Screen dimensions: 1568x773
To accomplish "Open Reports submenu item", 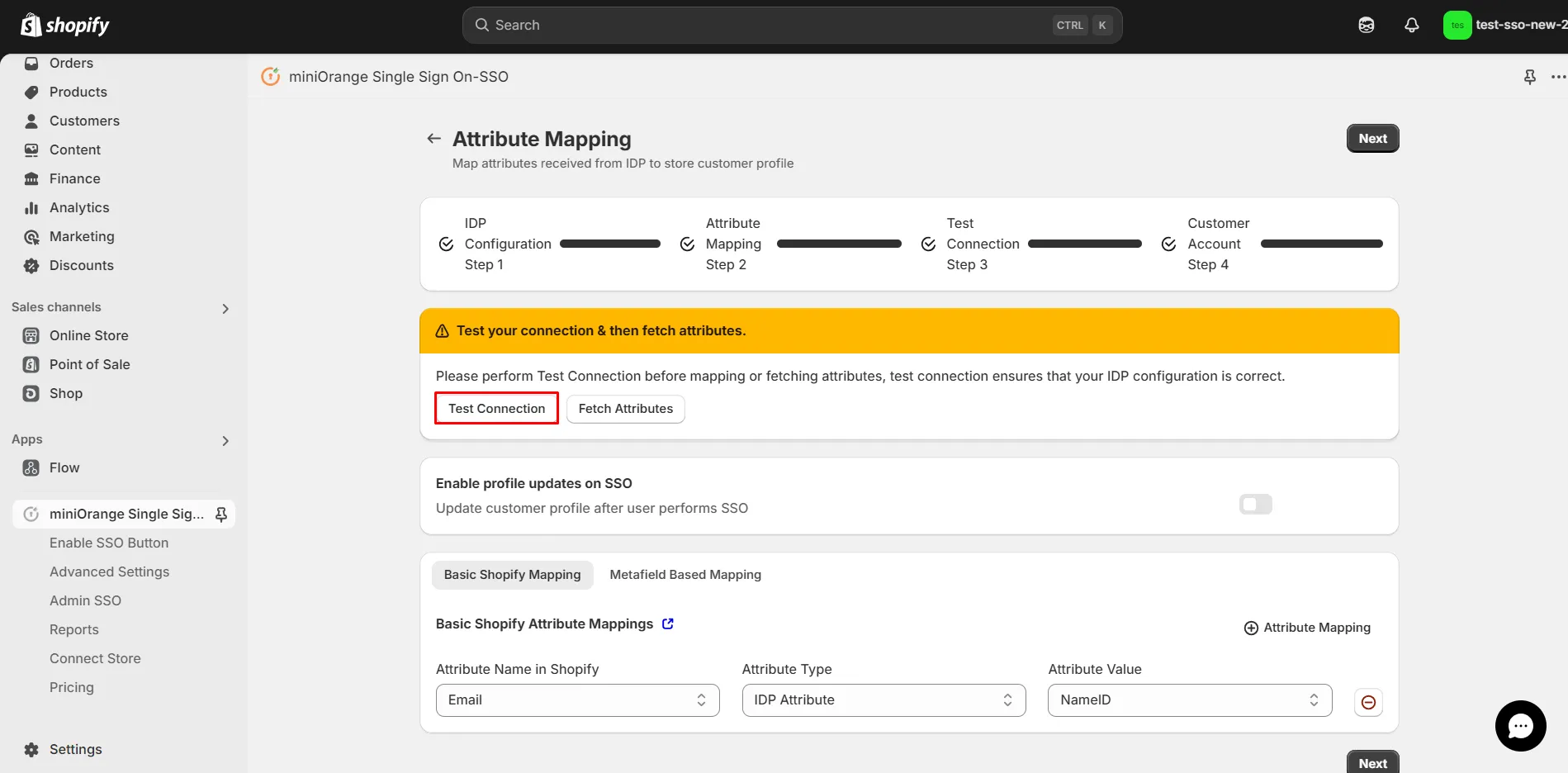I will pyautogui.click(x=74, y=629).
